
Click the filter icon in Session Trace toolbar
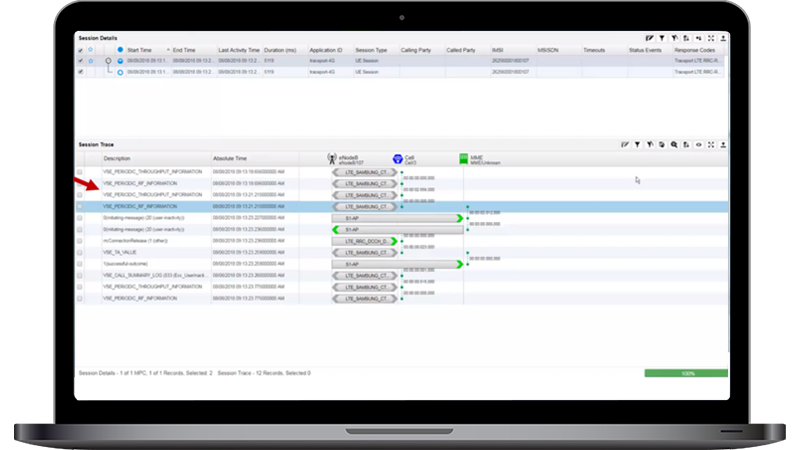click(637, 144)
